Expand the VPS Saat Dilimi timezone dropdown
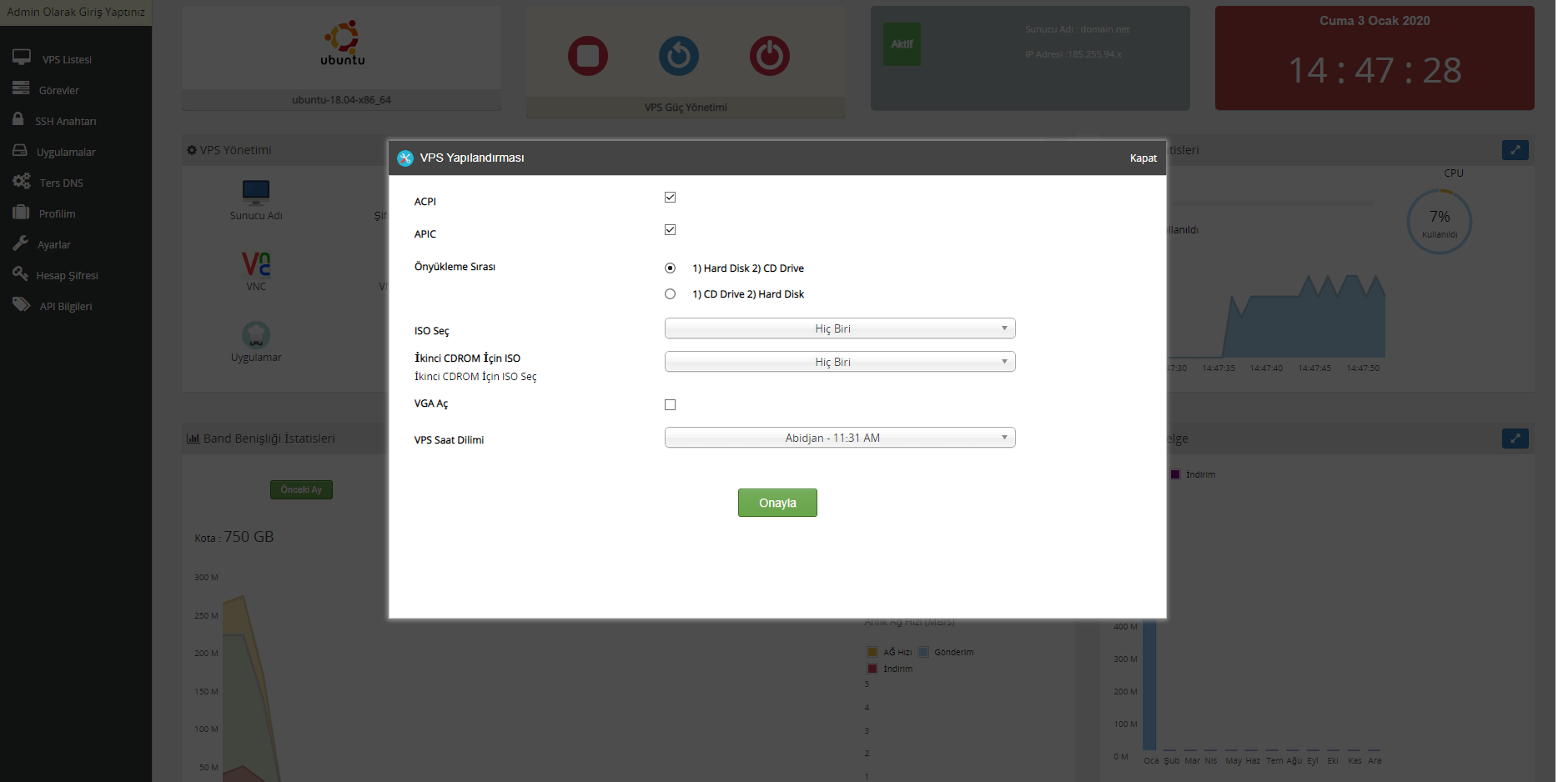The image size is (1568, 782). [x=839, y=438]
